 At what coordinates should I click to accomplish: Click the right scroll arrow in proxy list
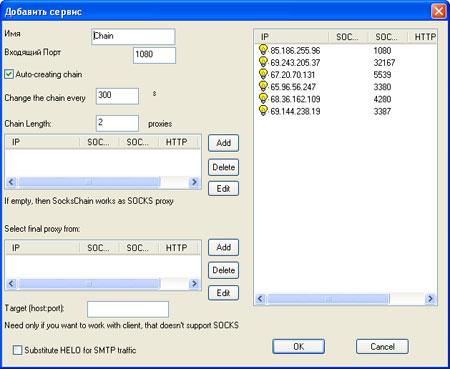[x=431, y=299]
